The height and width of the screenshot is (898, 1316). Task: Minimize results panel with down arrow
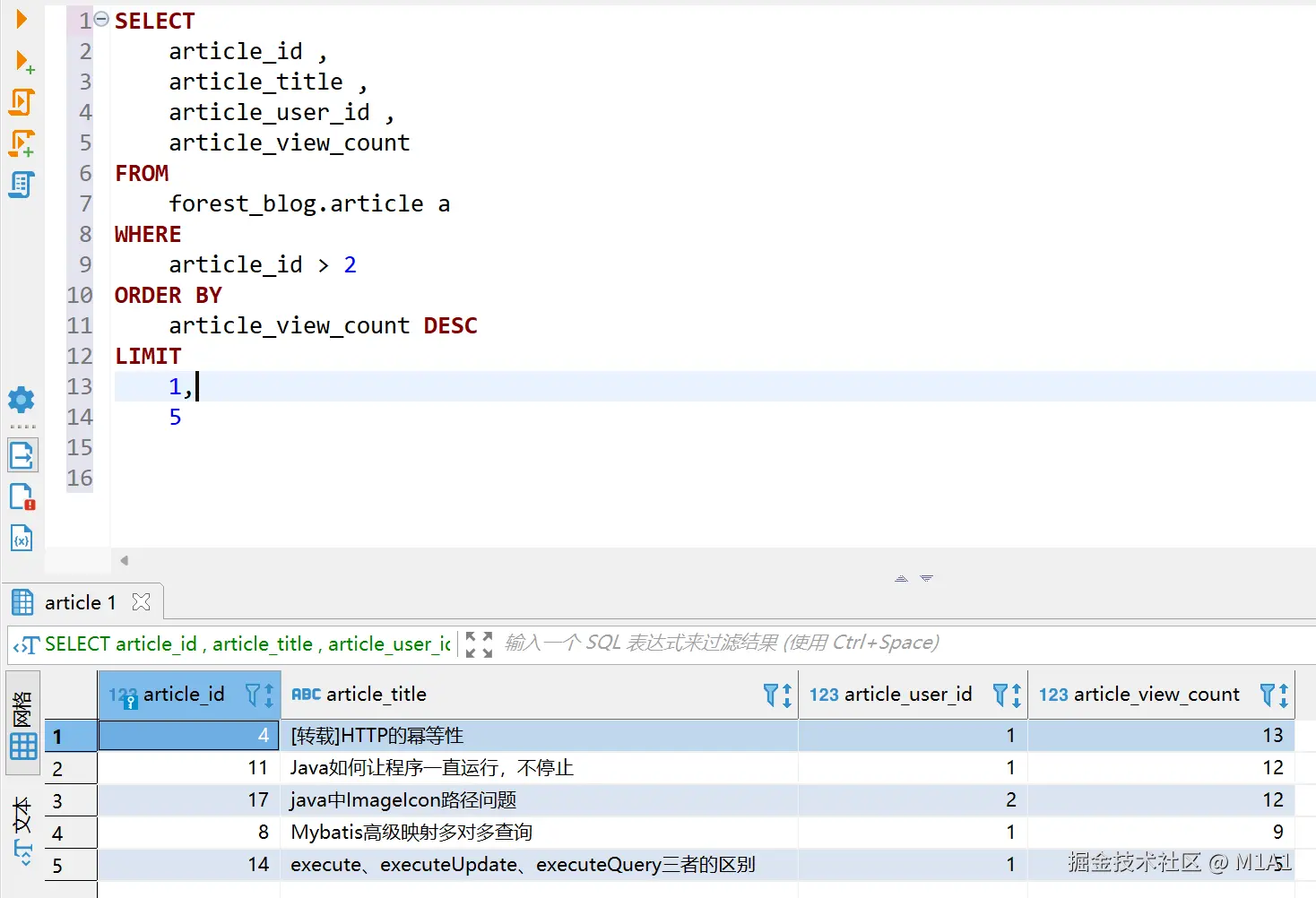pyautogui.click(x=926, y=578)
